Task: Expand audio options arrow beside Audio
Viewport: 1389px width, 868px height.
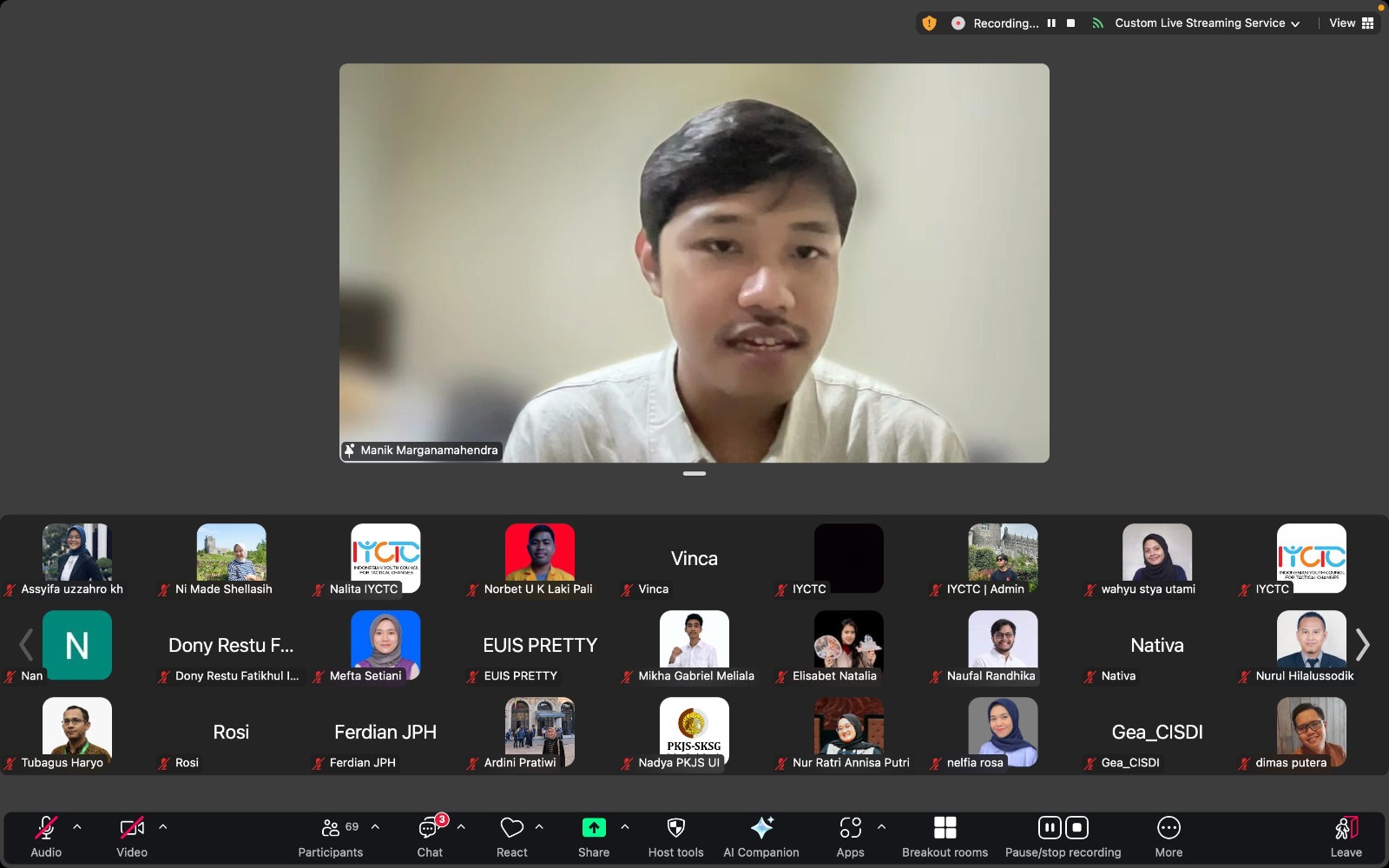Action: pos(77,827)
